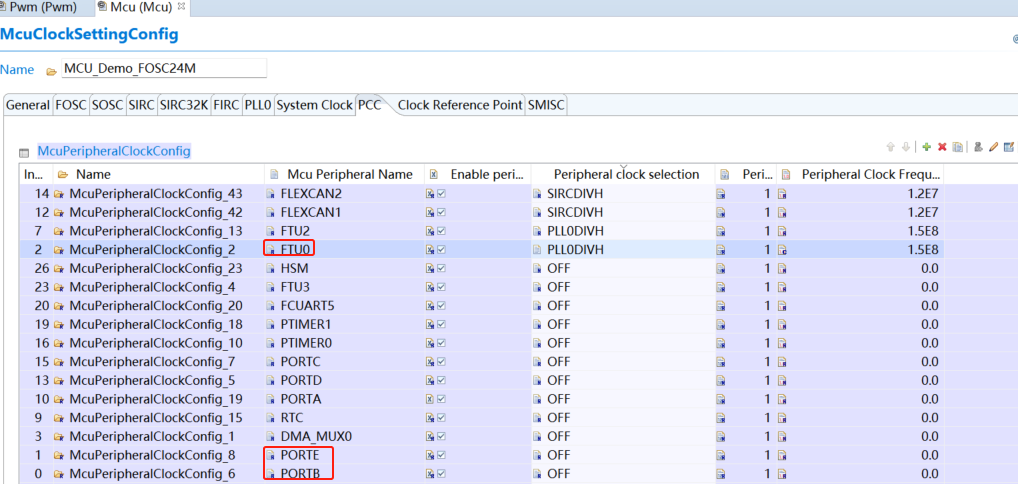Click the McuPeripheralClockConfig link heading

(113, 151)
